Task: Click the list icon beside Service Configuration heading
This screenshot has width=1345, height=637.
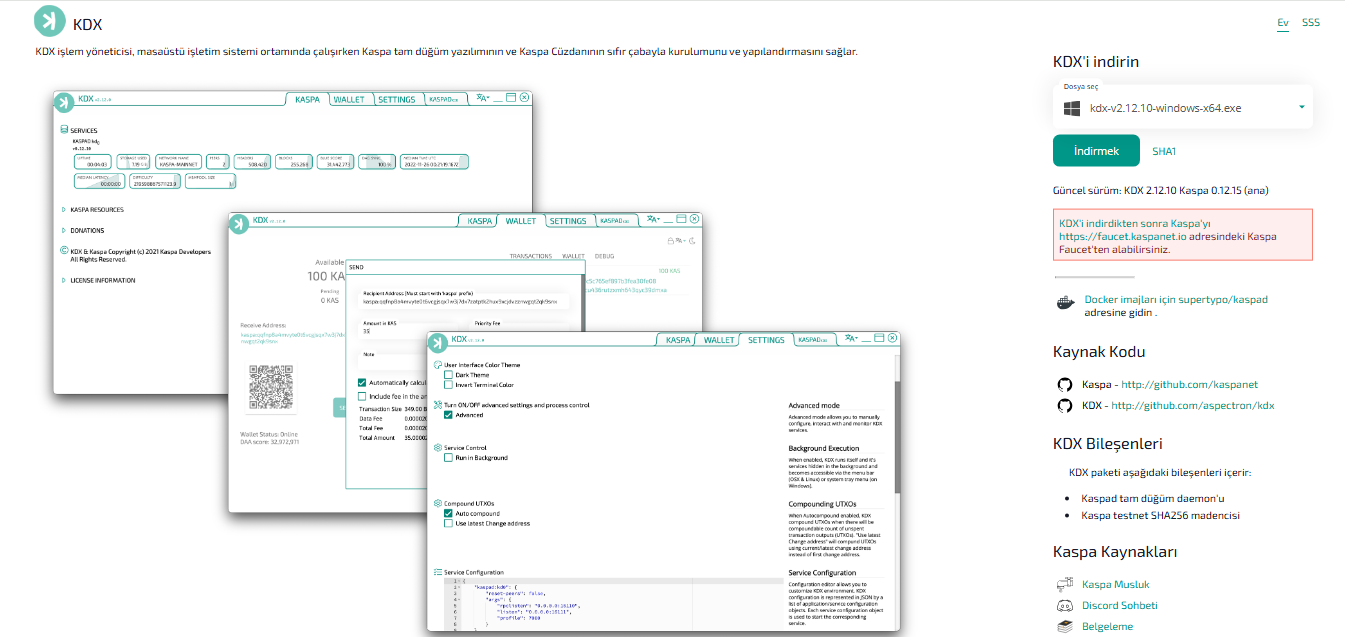Action: tap(438, 572)
